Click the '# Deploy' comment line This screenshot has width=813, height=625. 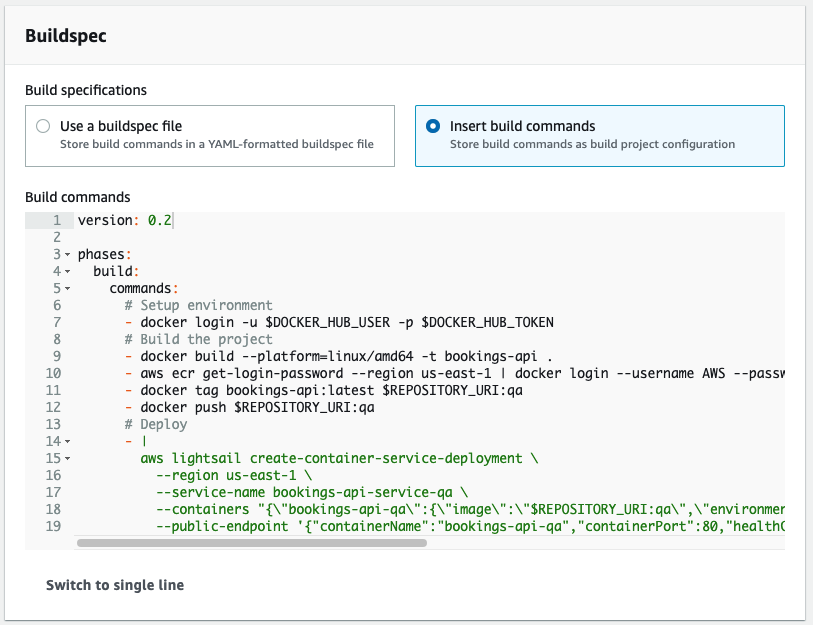click(156, 425)
